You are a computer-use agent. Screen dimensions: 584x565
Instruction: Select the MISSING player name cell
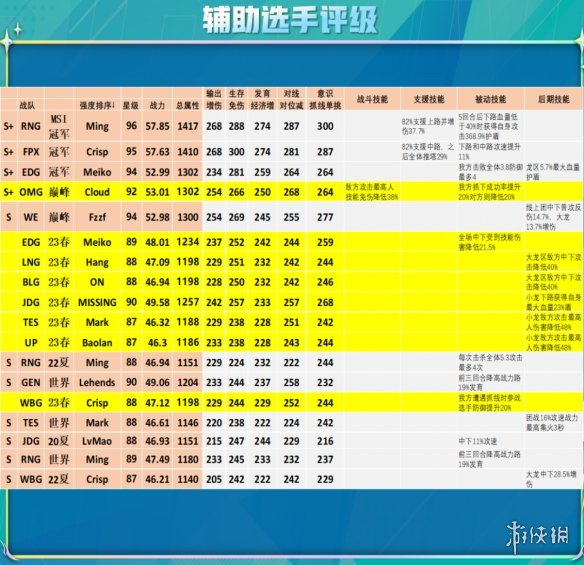pos(97,302)
